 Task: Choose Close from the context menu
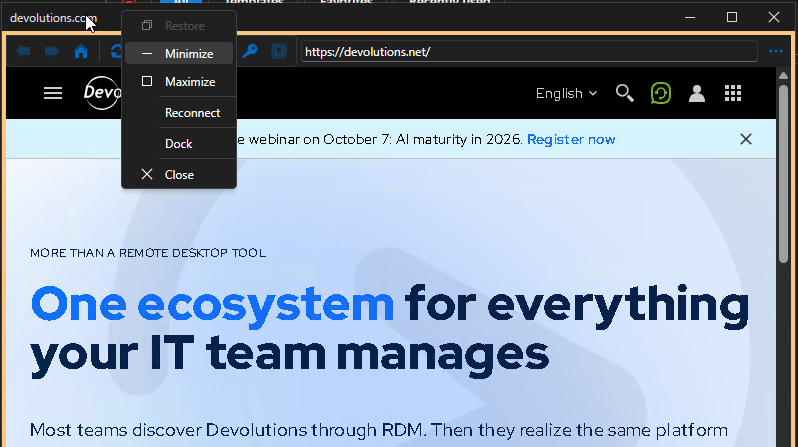(x=179, y=175)
